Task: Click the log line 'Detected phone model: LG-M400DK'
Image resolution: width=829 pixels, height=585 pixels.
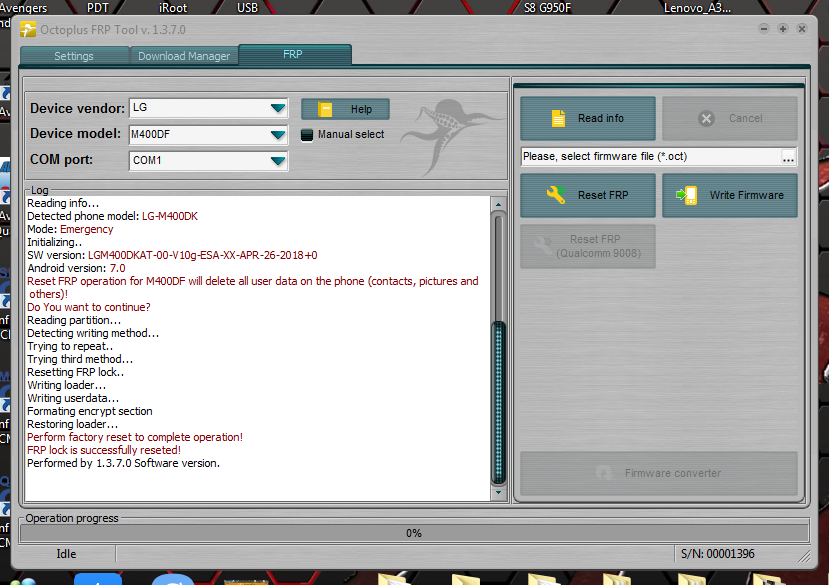Action: click(x=112, y=216)
